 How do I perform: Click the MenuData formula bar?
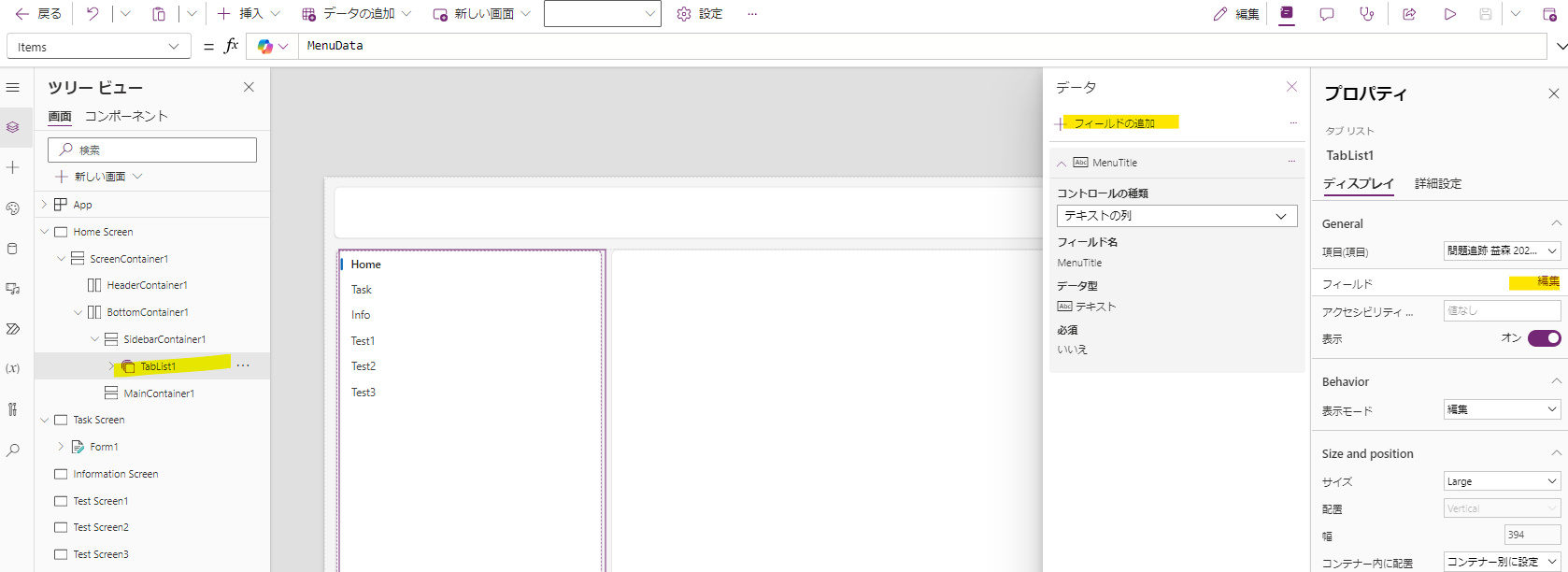[x=921, y=46]
